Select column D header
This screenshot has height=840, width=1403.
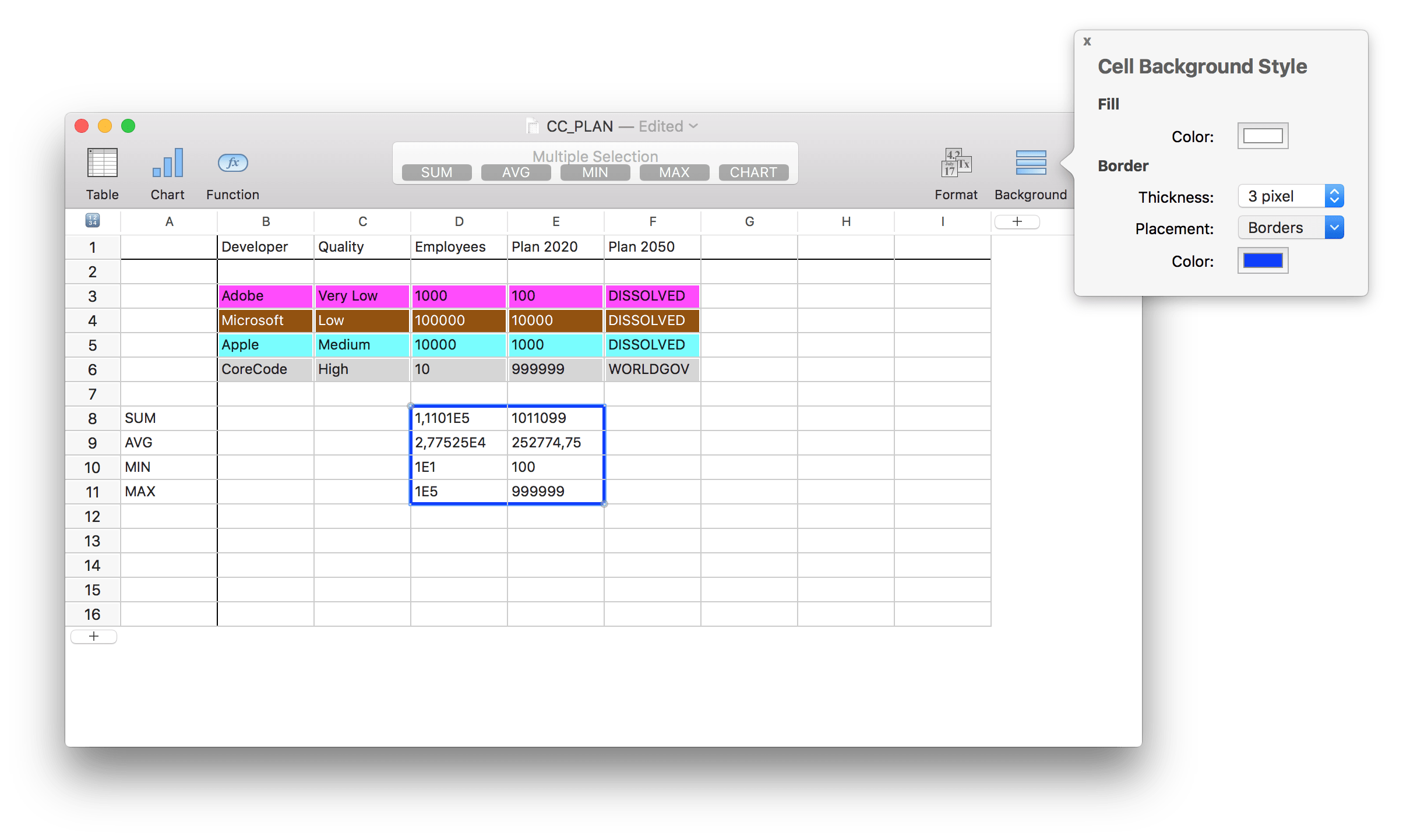pos(459,221)
